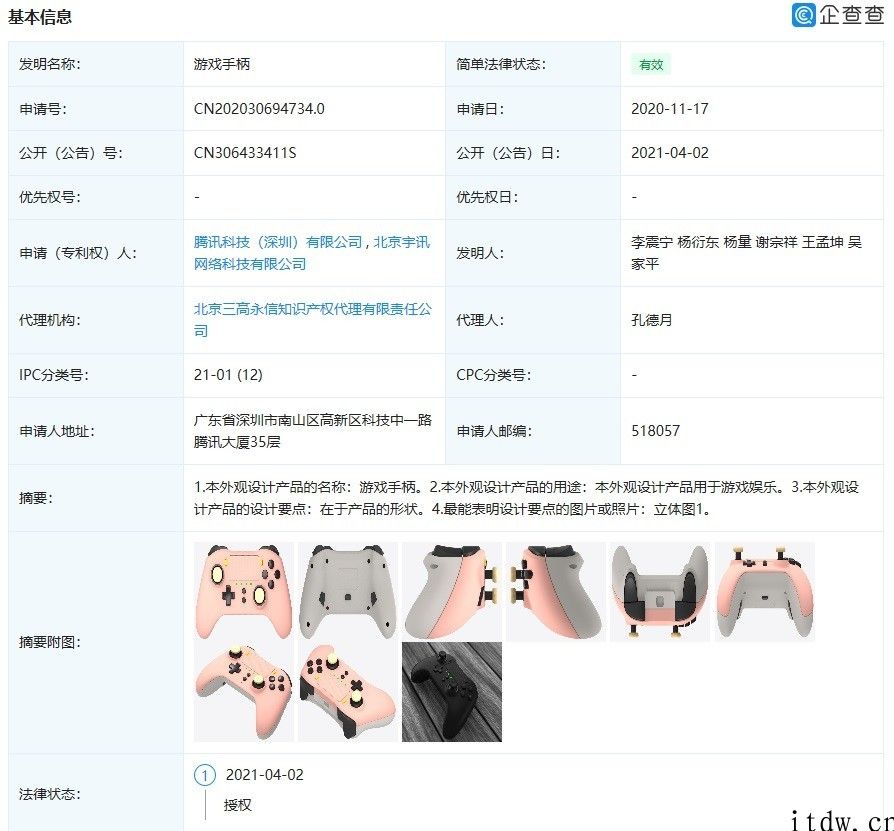Open second pink perspective view with black grips
894x831 pixels.
pos(348,692)
